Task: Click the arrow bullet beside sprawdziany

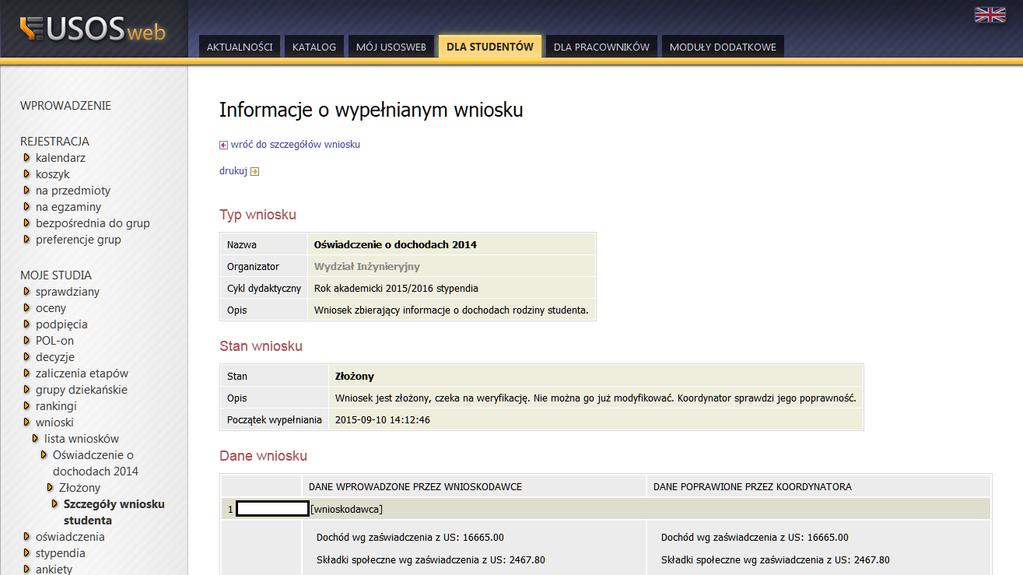Action: (x=27, y=291)
